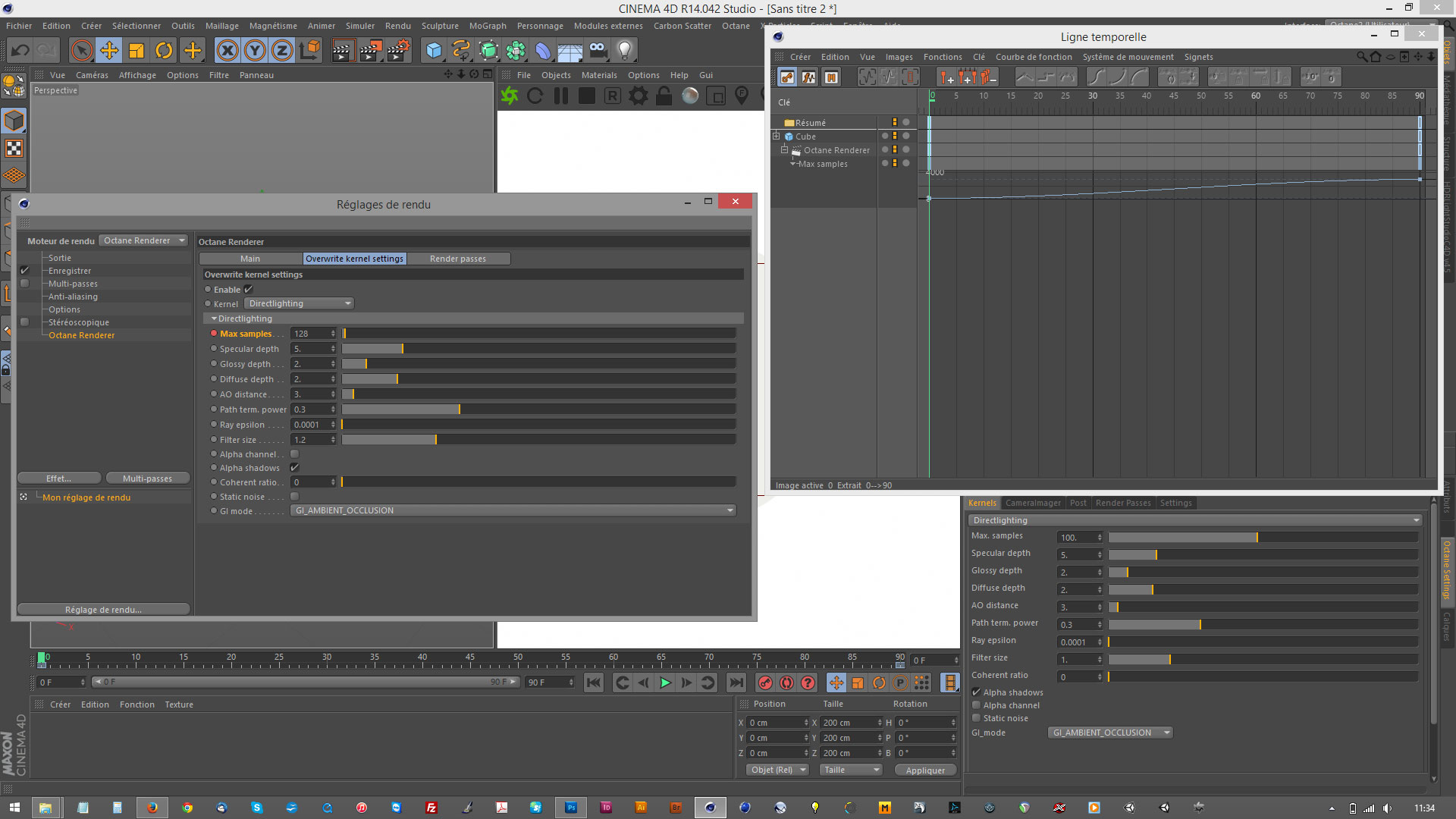Screen dimensions: 1456x819
Task: Toggle X axis lock icon
Action: [x=227, y=51]
